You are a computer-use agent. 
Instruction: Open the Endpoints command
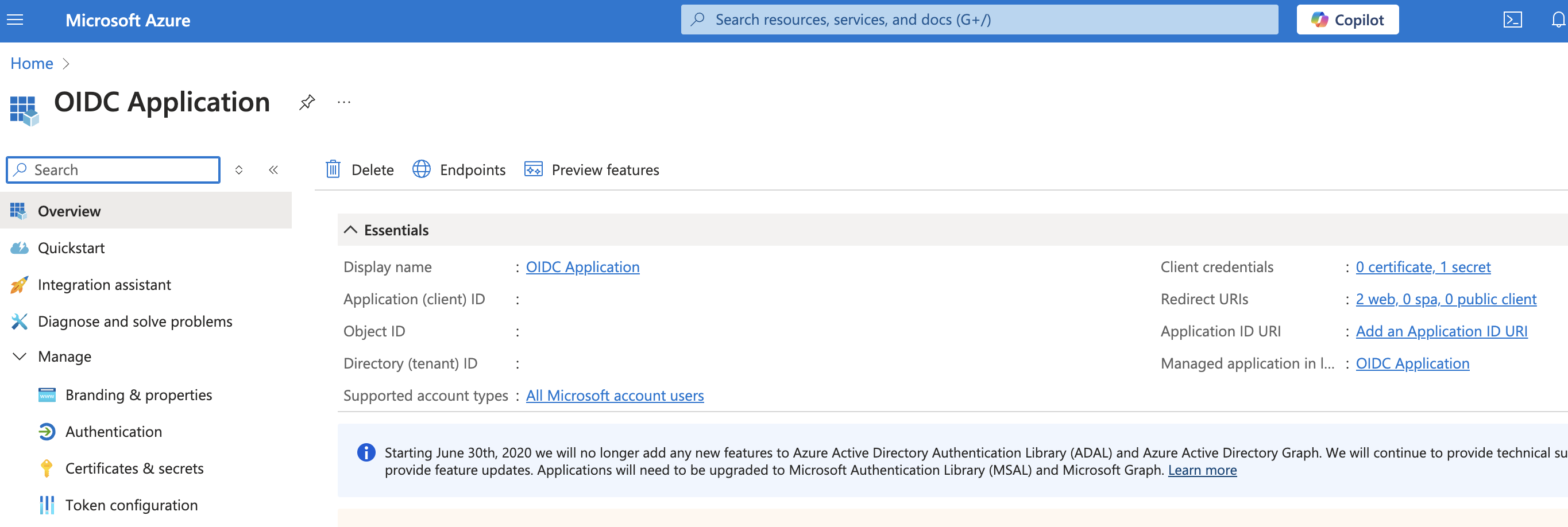point(459,170)
